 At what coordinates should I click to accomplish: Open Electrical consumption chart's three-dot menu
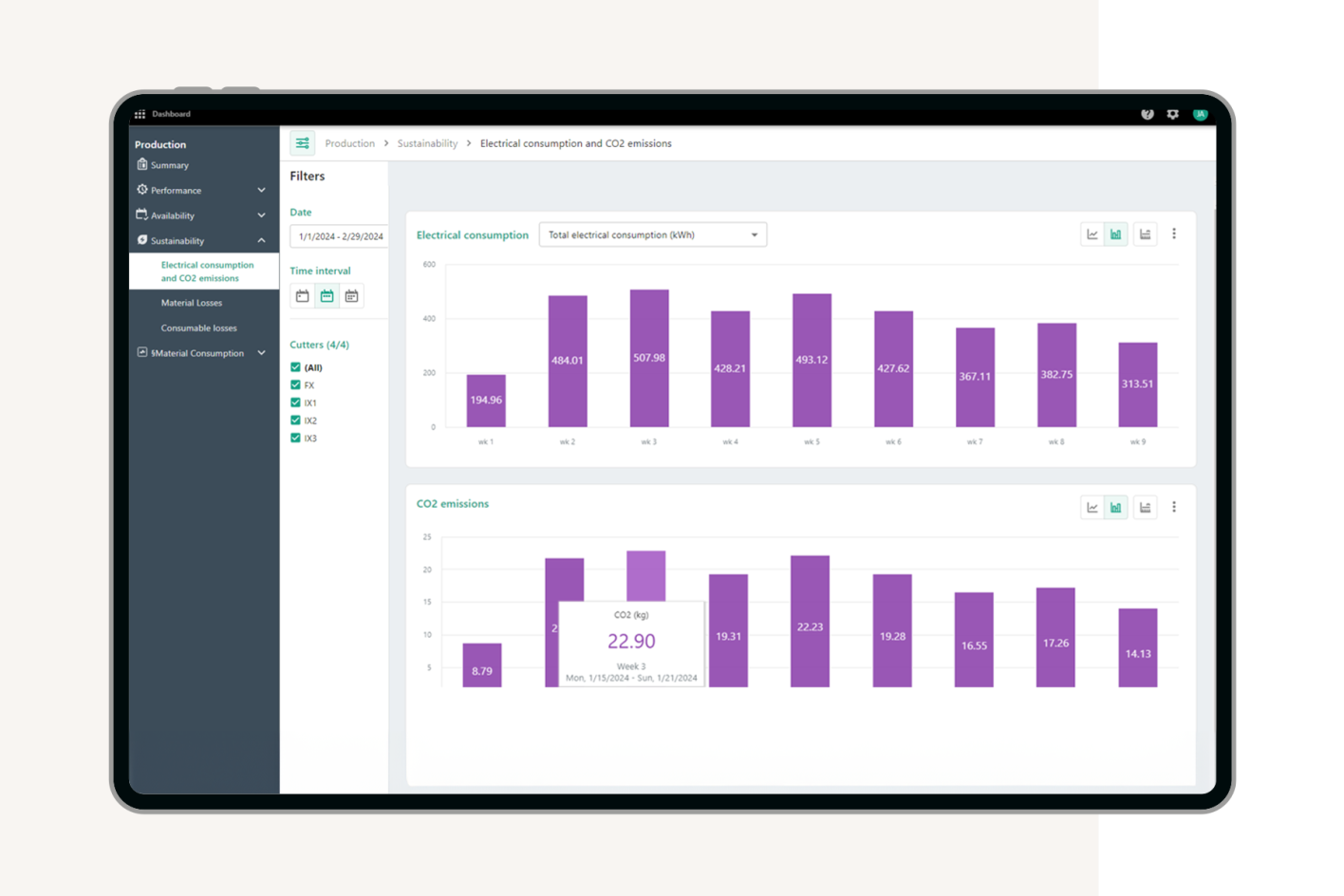pyautogui.click(x=1174, y=234)
